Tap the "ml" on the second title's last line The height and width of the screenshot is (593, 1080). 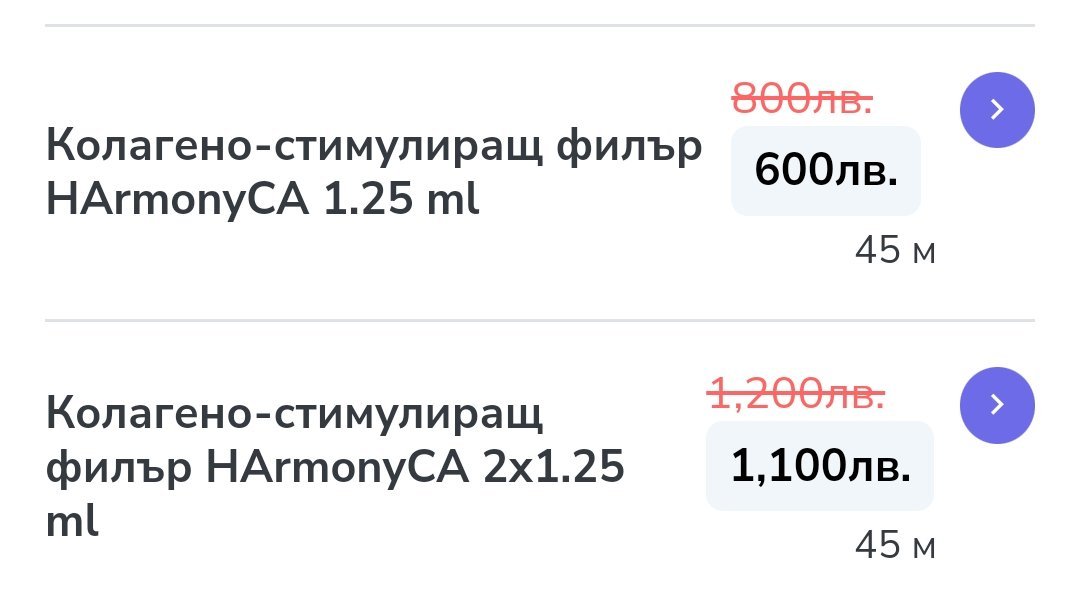(72, 520)
